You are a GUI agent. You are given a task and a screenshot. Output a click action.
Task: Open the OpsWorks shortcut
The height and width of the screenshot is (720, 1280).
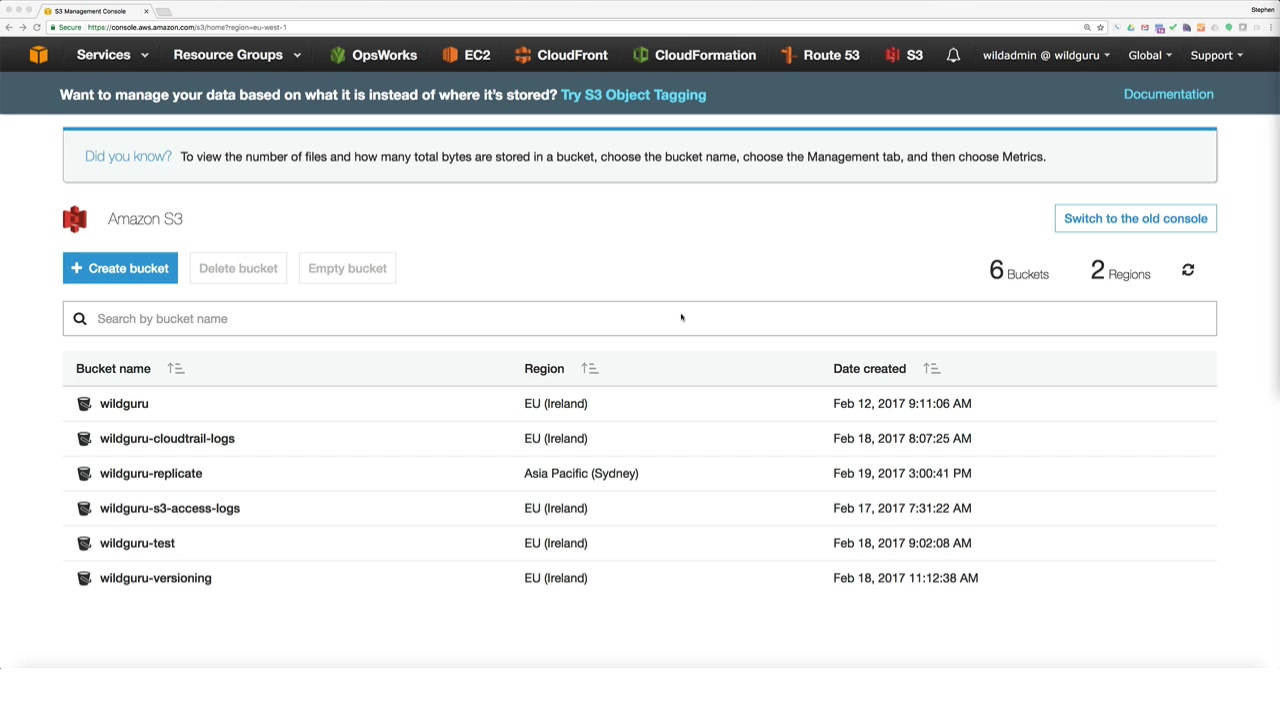(x=373, y=55)
